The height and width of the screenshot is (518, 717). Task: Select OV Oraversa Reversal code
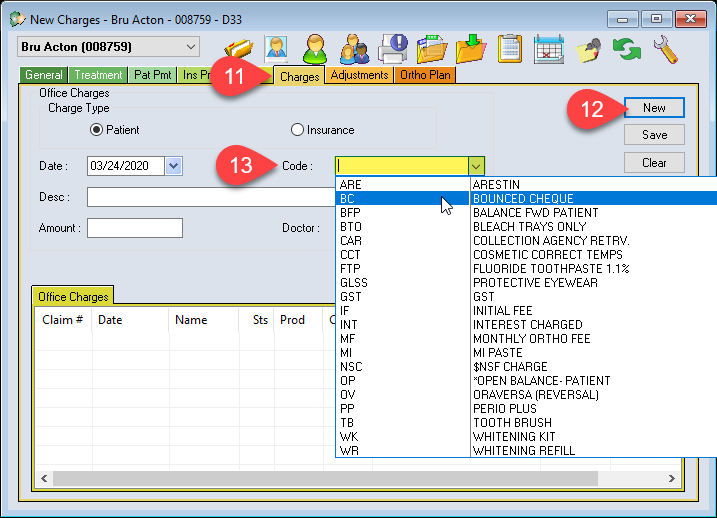[526, 395]
